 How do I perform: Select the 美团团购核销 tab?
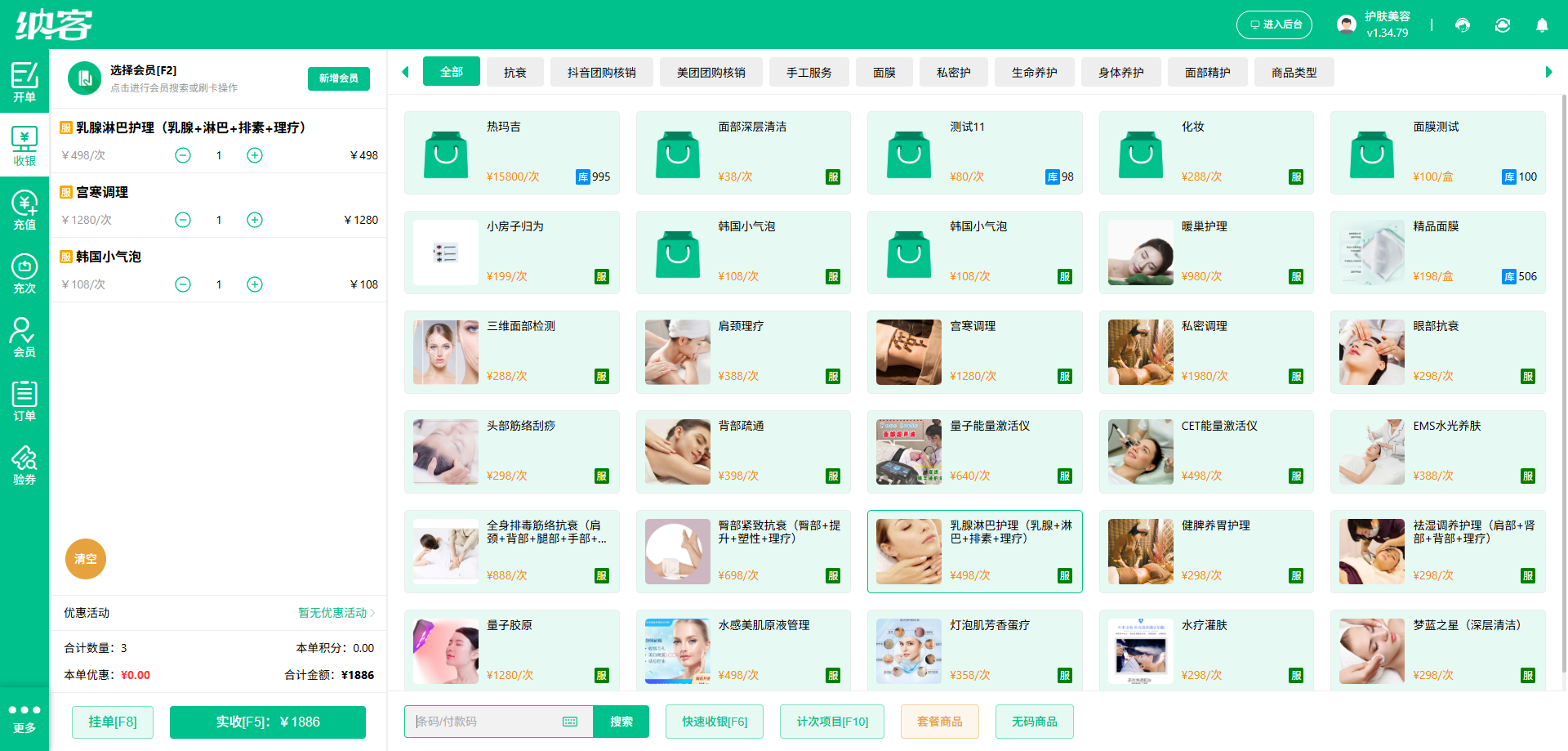click(x=711, y=73)
